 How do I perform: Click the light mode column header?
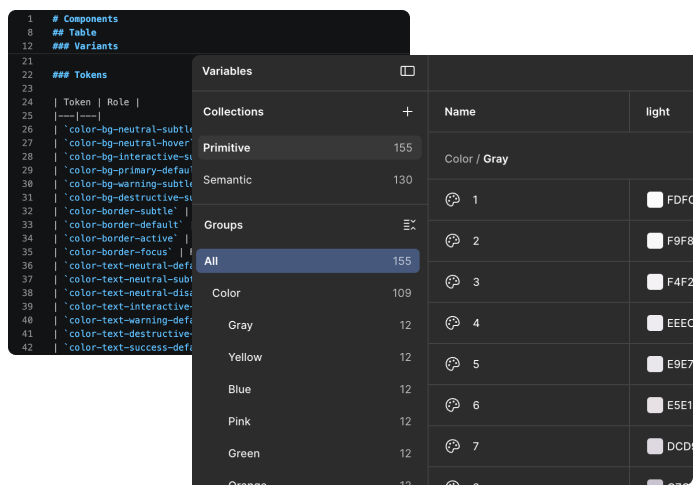(x=658, y=112)
